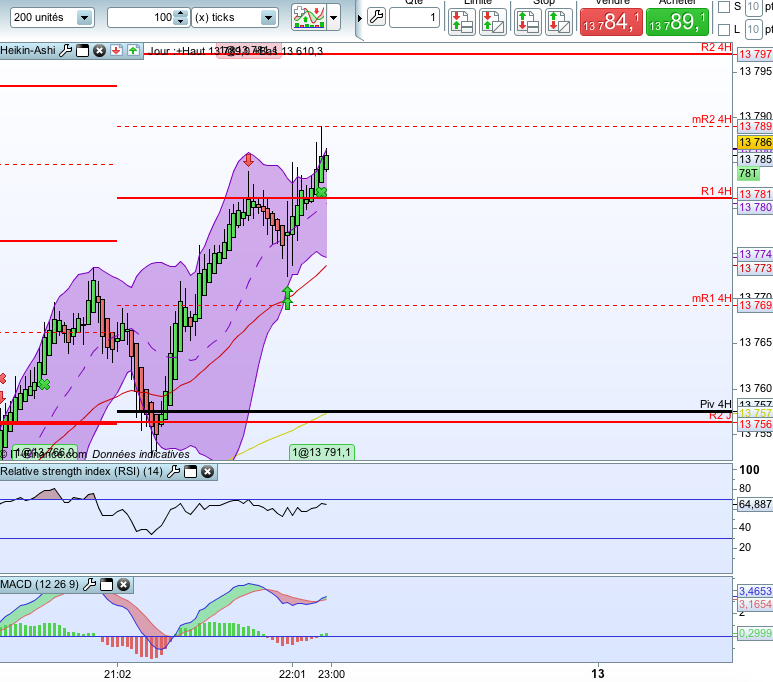Click the red Vendre price button

coord(611,22)
